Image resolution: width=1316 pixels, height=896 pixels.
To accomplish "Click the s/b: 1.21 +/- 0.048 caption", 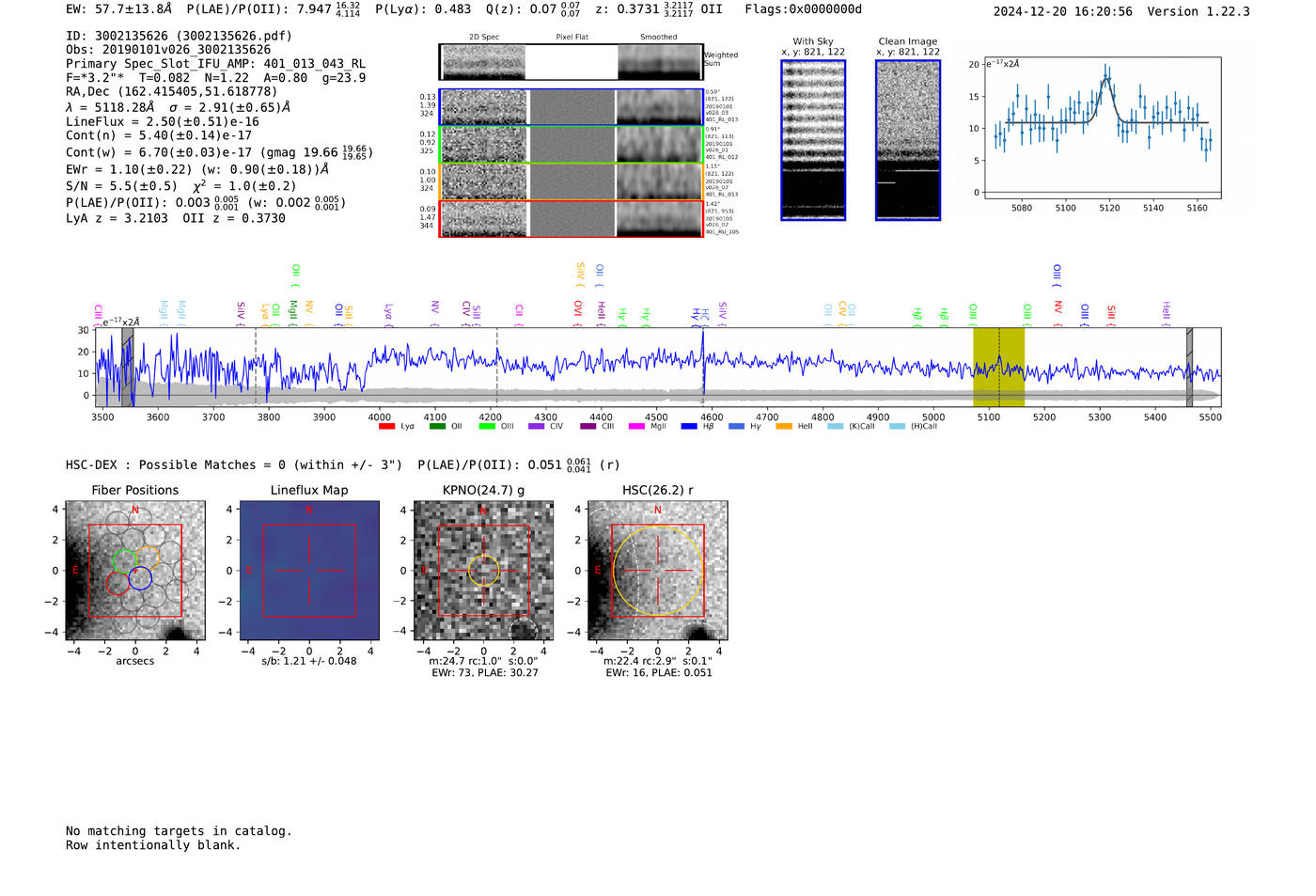I will [309, 661].
